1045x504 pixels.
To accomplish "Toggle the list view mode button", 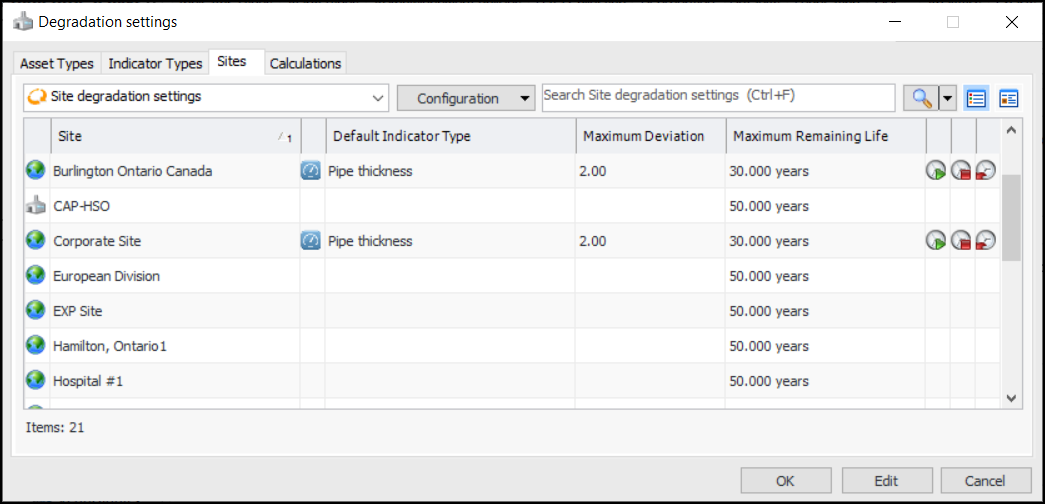I will pyautogui.click(x=977, y=98).
